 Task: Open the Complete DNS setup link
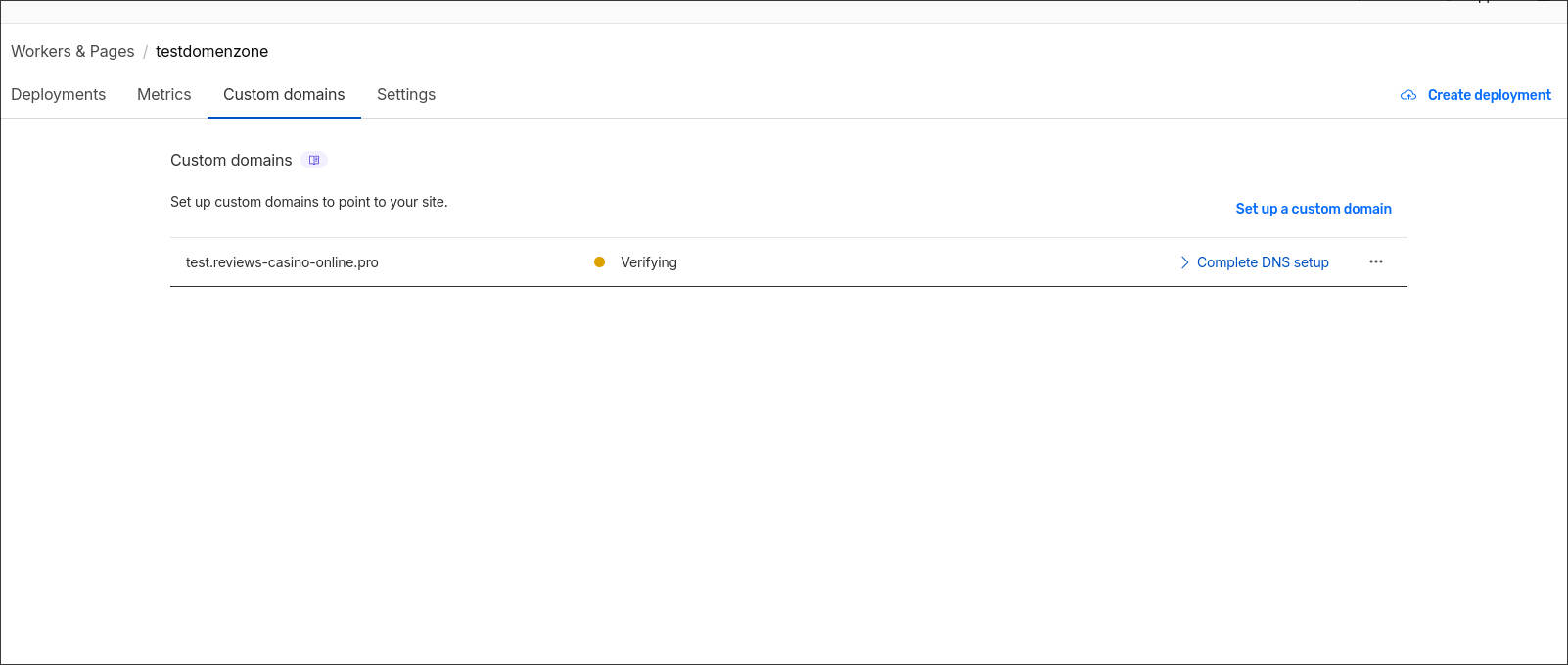[1263, 262]
